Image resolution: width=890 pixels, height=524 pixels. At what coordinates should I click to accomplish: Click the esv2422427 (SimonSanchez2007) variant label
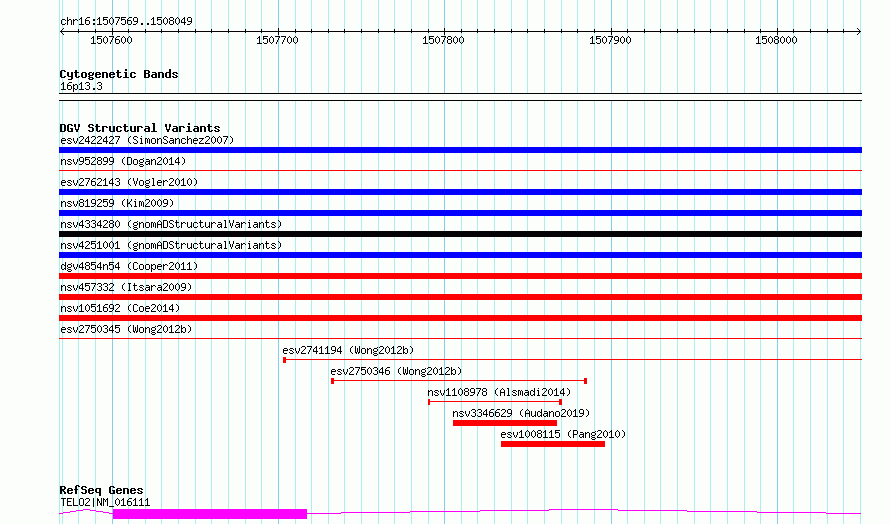[147, 140]
